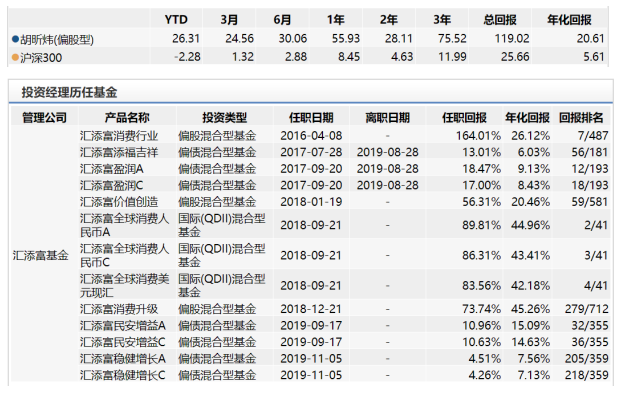The width and height of the screenshot is (625, 395).
Task: Open the 汇添富消费升级 fund
Action: pos(119,309)
